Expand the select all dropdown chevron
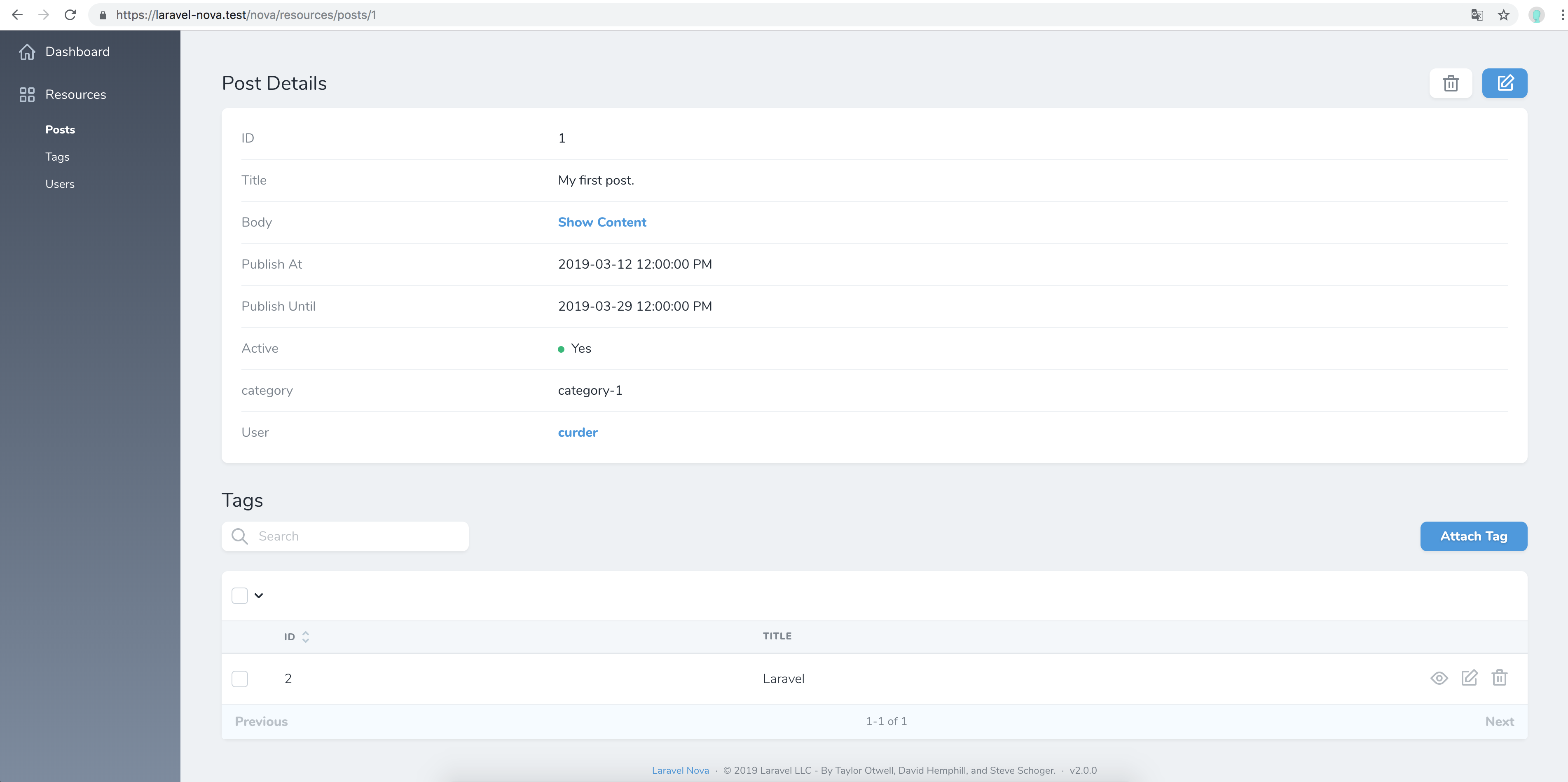 [x=259, y=595]
